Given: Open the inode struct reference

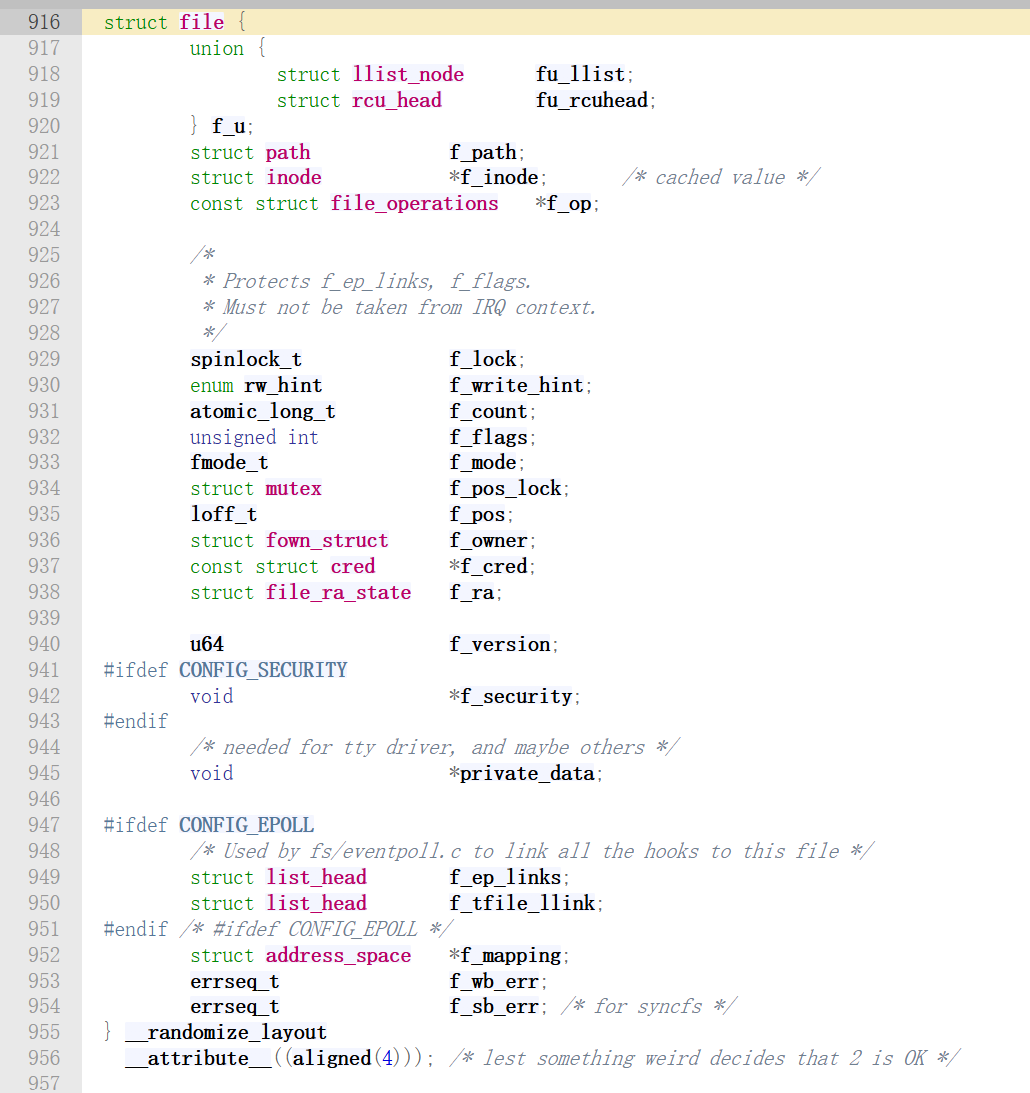Looking at the screenshot, I should click(x=293, y=178).
